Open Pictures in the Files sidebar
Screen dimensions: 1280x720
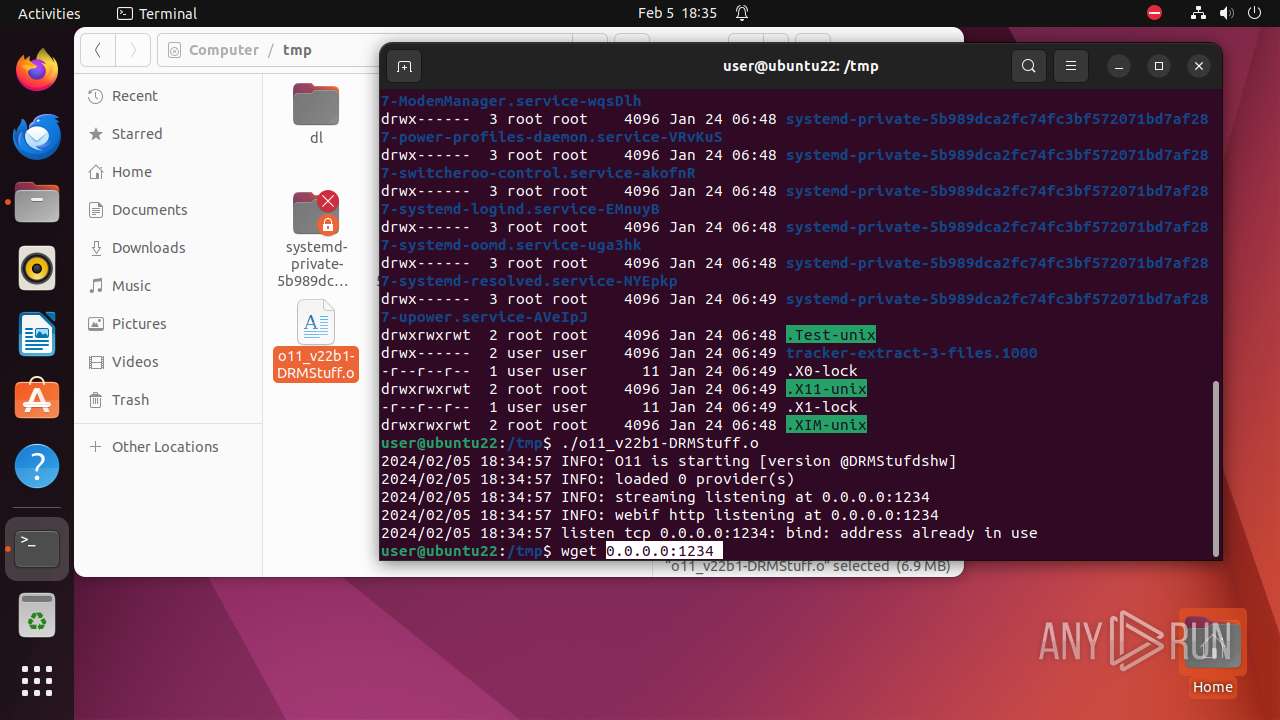pyautogui.click(x=168, y=324)
